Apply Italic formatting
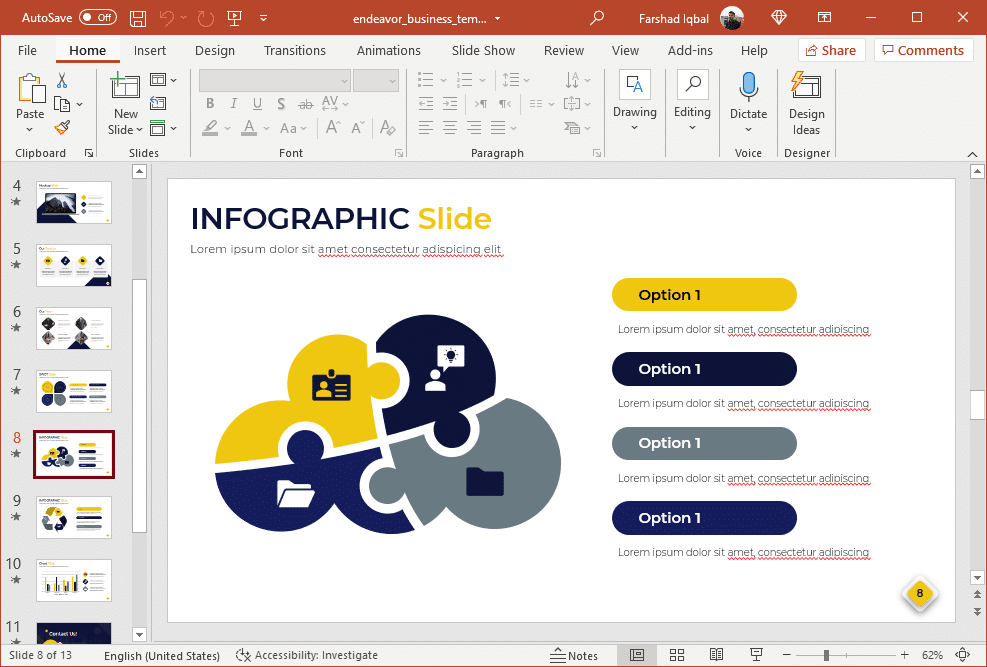The width and height of the screenshot is (987, 667). coord(234,104)
